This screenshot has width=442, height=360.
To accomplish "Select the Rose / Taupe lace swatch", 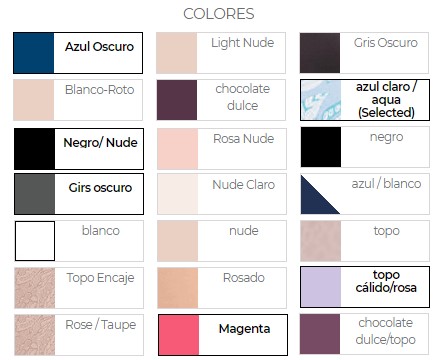I will pos(79,335).
